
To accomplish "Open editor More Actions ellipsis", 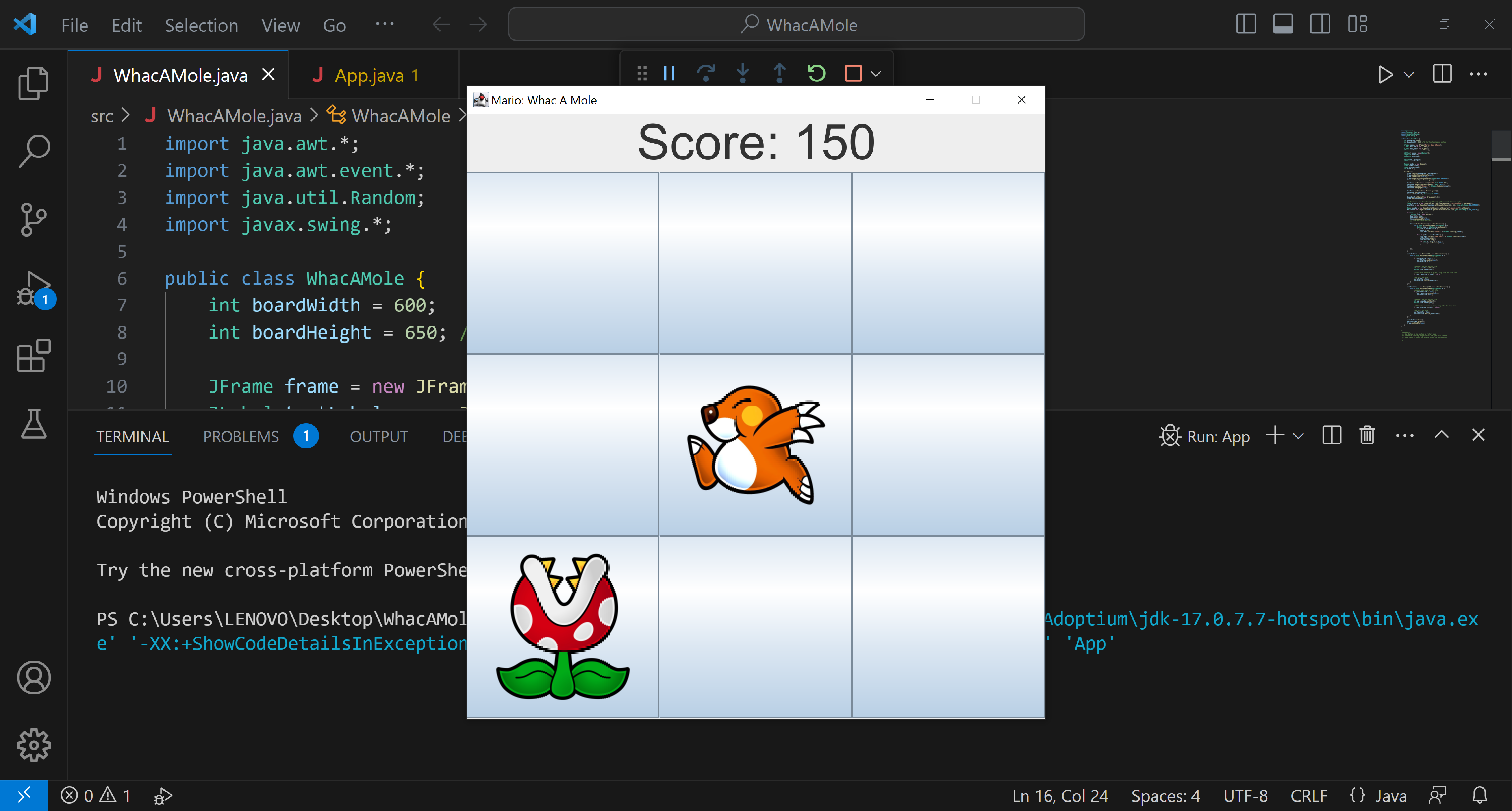I will coord(1478,74).
